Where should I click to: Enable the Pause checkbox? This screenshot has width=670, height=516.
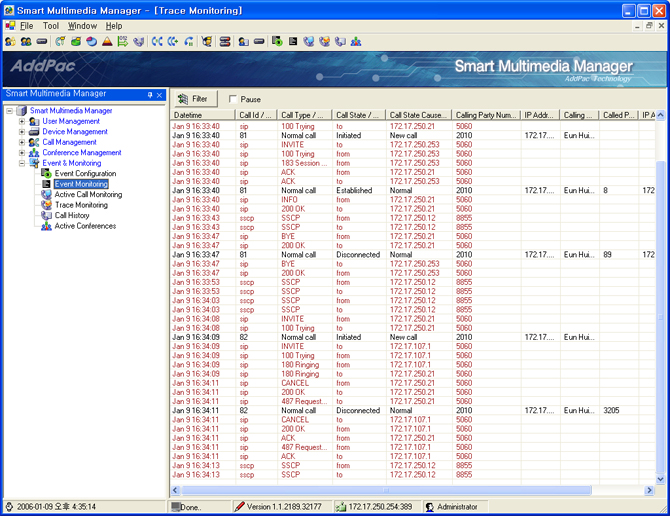tap(233, 99)
